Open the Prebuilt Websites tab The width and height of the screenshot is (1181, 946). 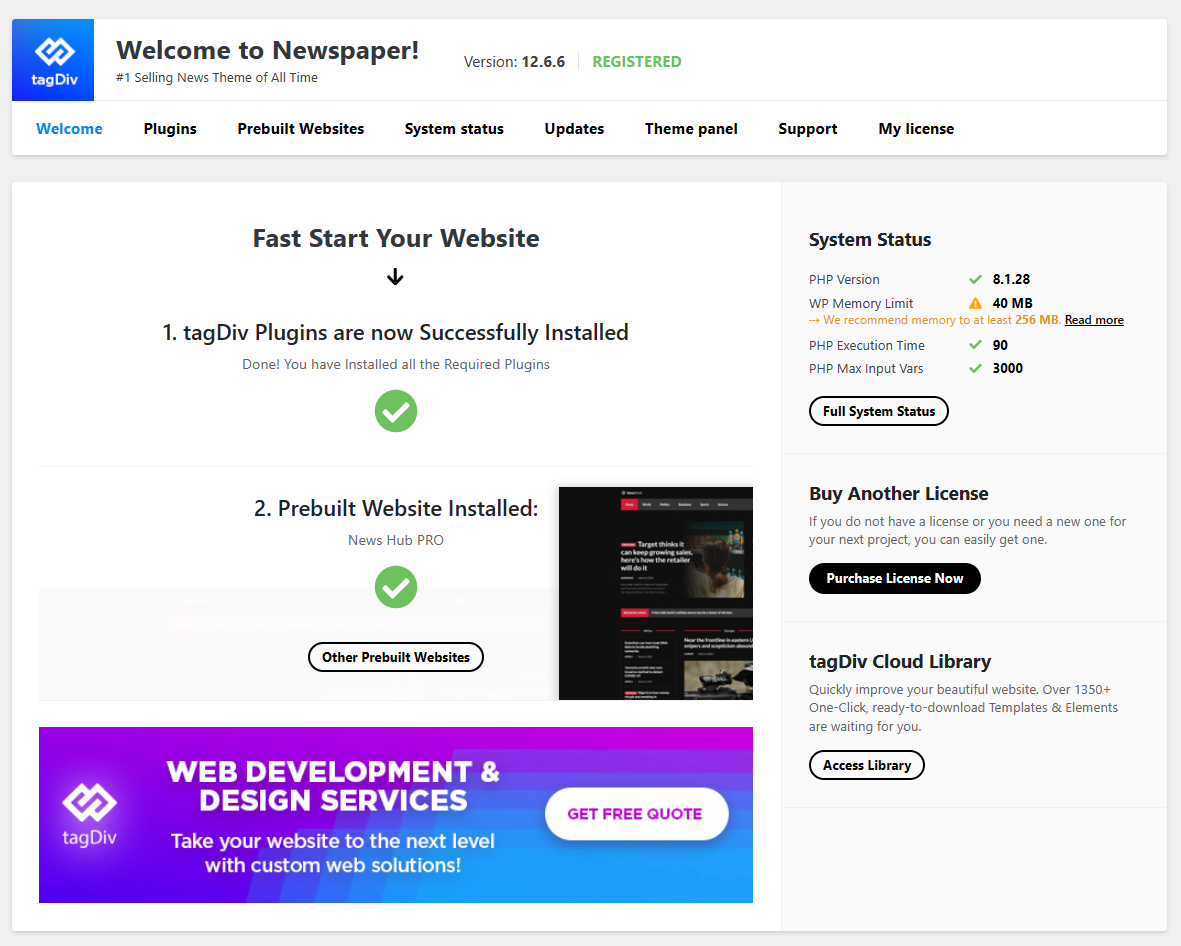(x=301, y=129)
